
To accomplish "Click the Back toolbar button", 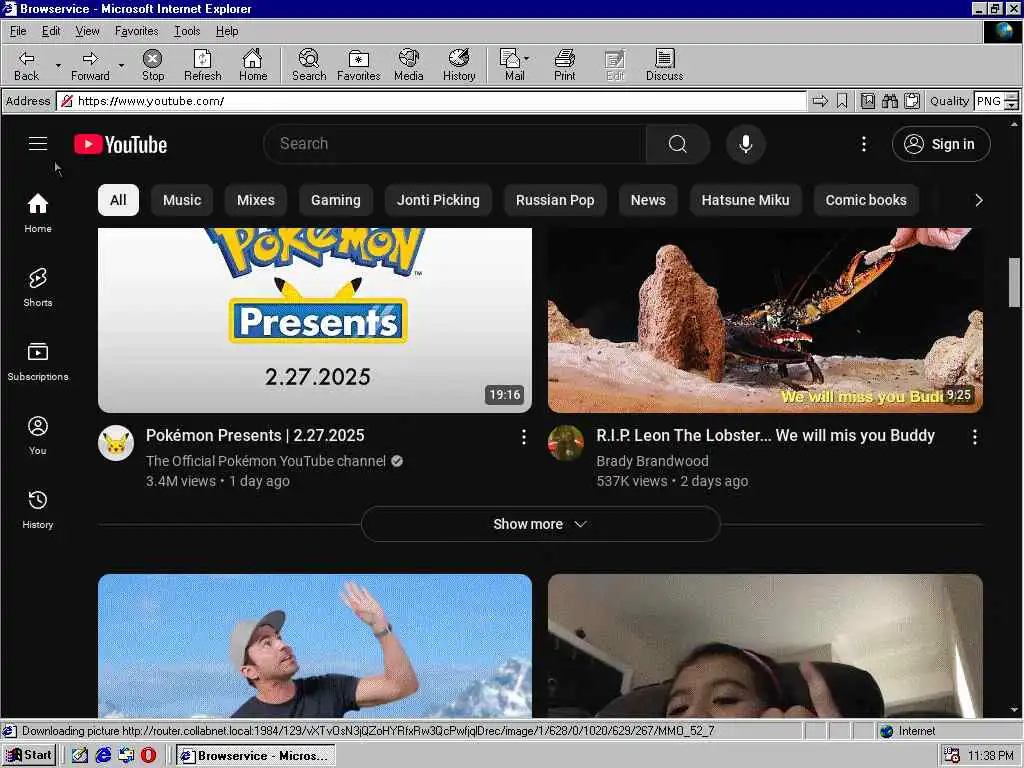I will (26, 65).
